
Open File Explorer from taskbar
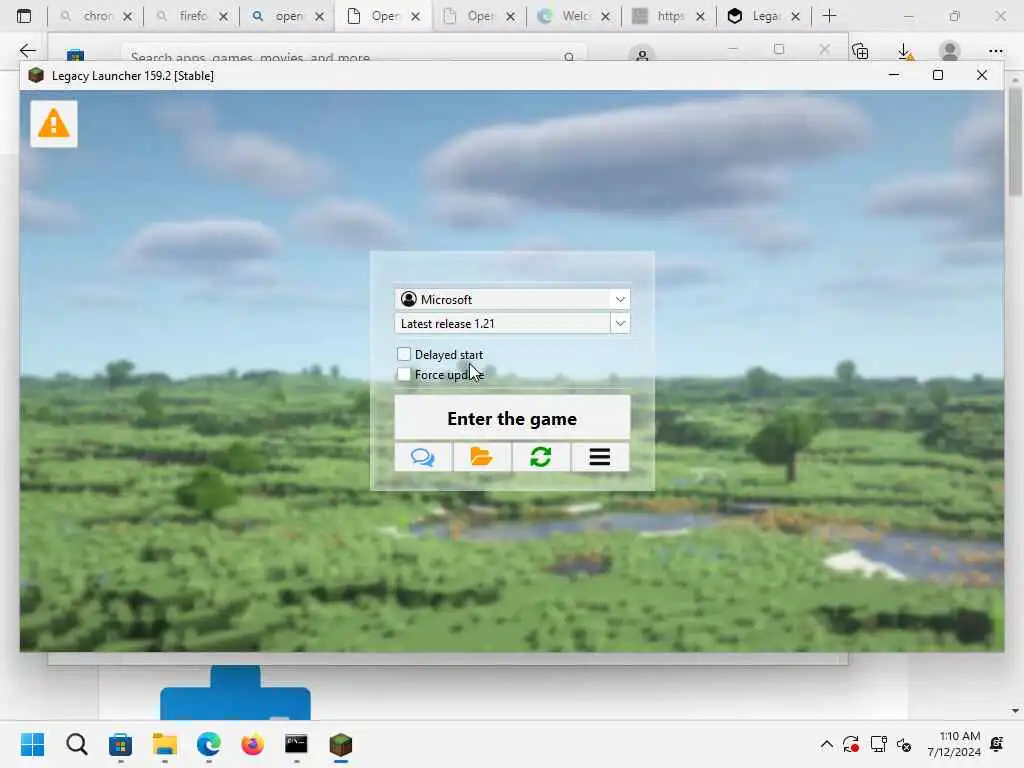165,744
